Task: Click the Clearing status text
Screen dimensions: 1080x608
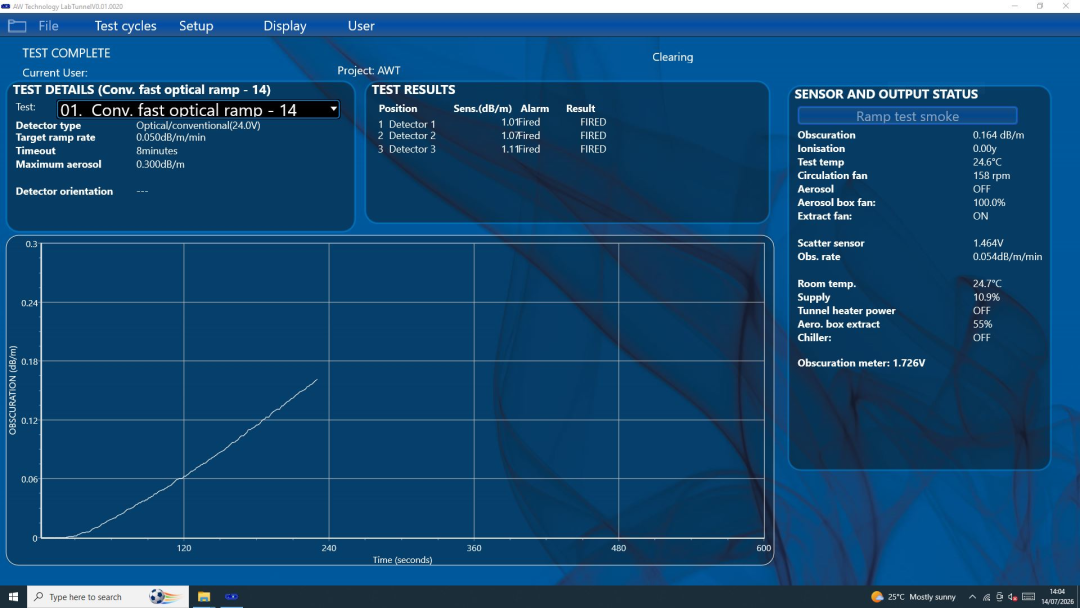Action: click(672, 57)
